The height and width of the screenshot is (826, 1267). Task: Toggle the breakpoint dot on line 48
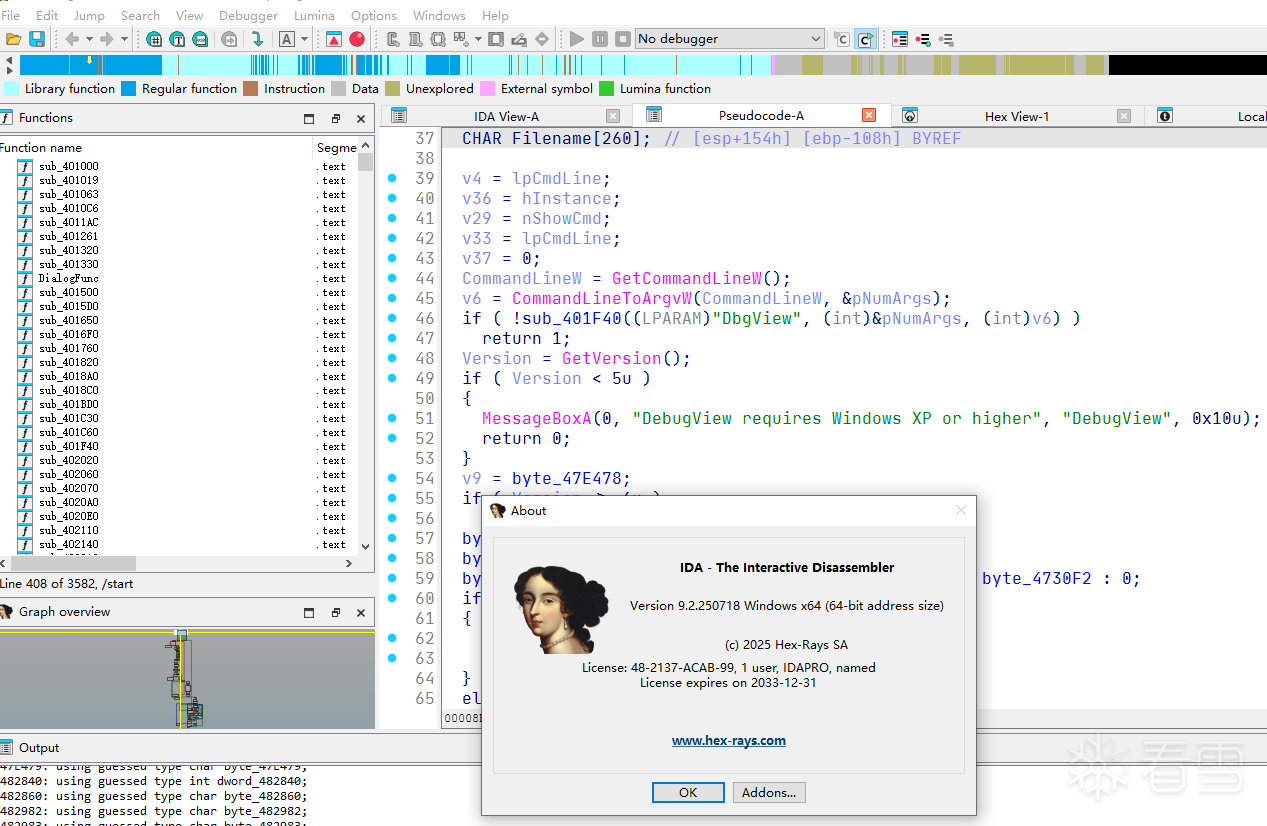click(x=392, y=358)
